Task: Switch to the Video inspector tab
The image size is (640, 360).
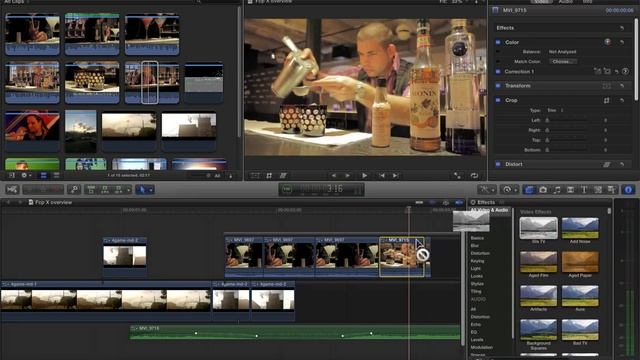Action: coord(542,2)
